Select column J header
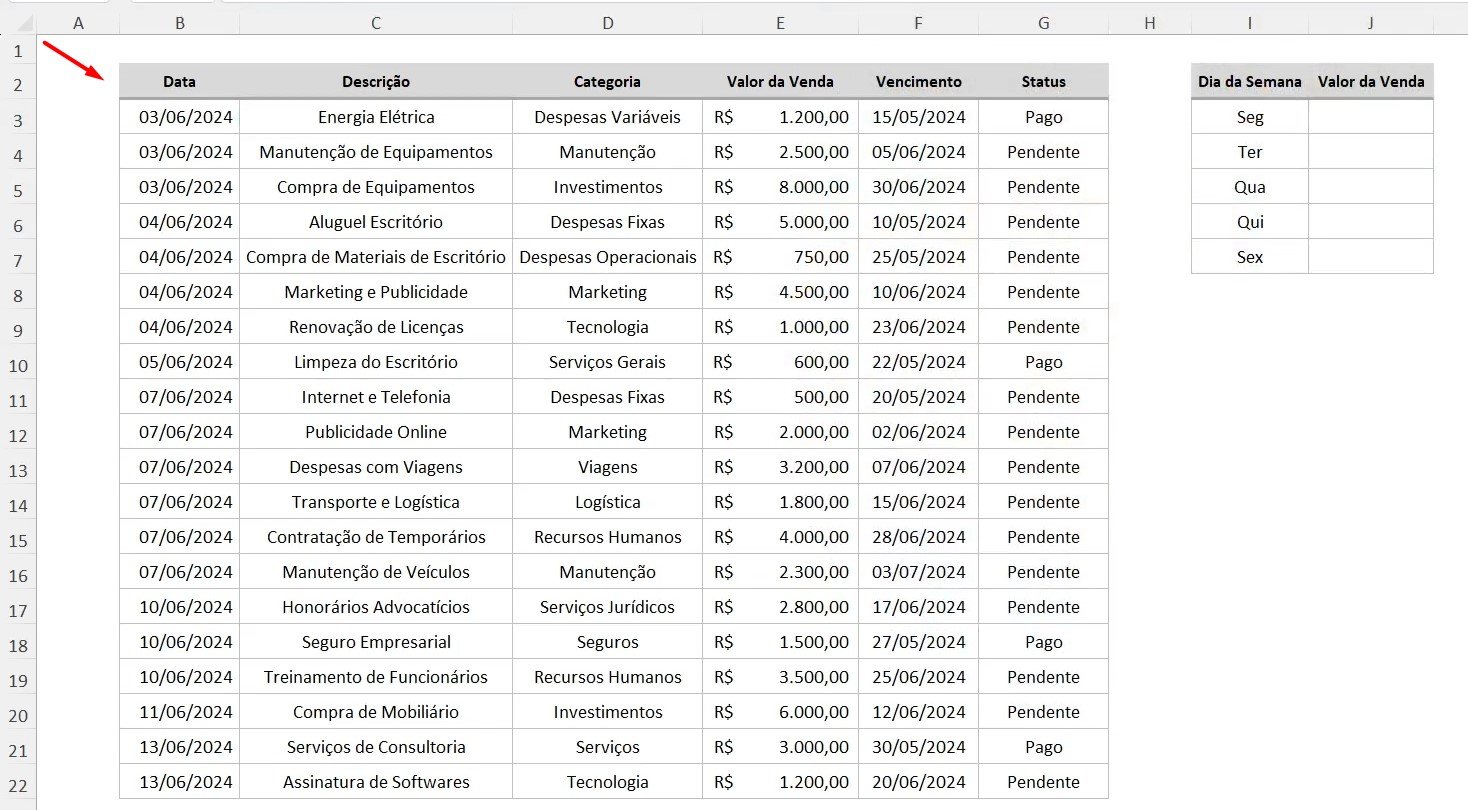1468x810 pixels. click(1371, 23)
